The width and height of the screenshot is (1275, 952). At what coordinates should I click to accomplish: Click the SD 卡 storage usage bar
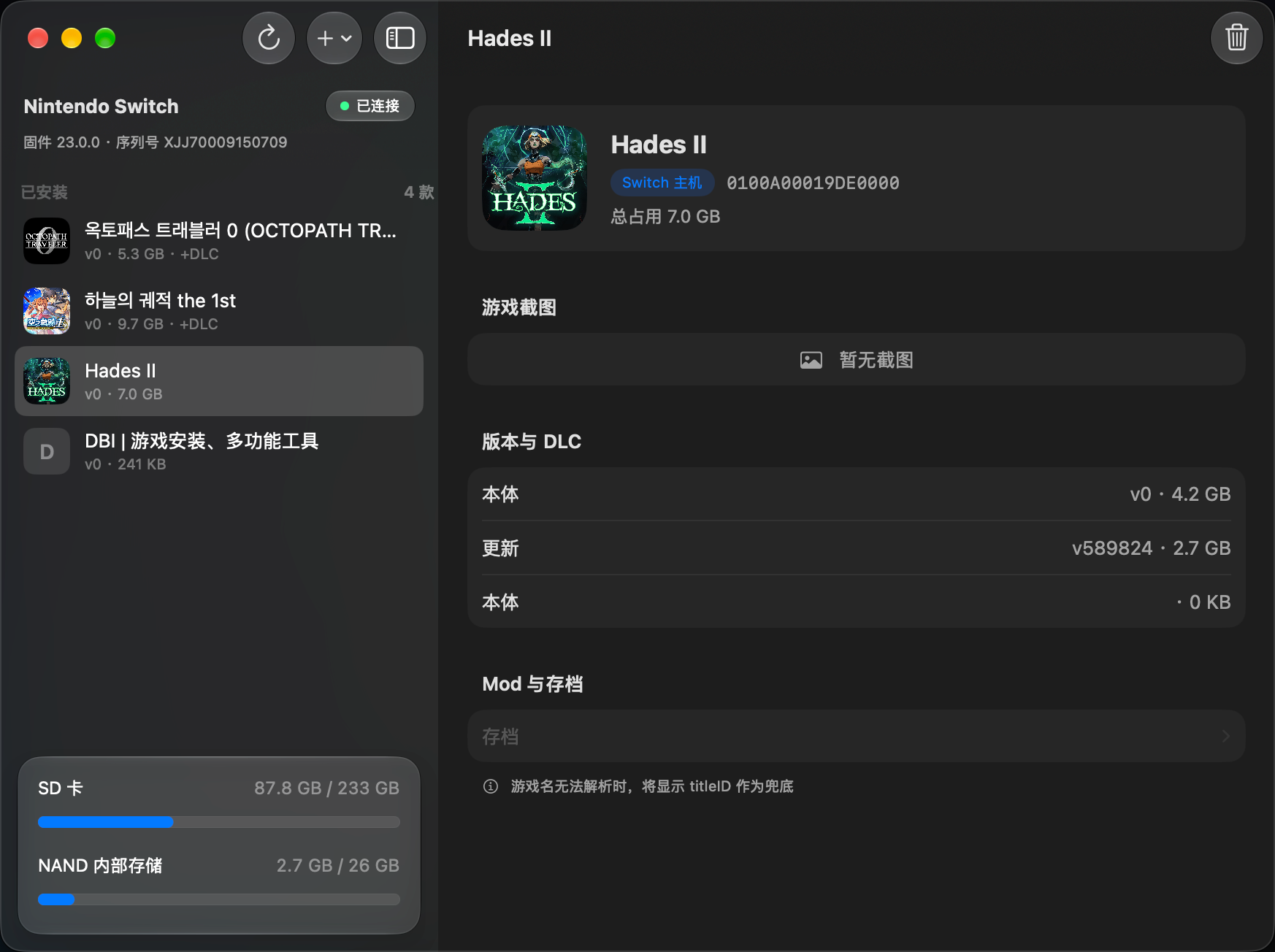[219, 822]
